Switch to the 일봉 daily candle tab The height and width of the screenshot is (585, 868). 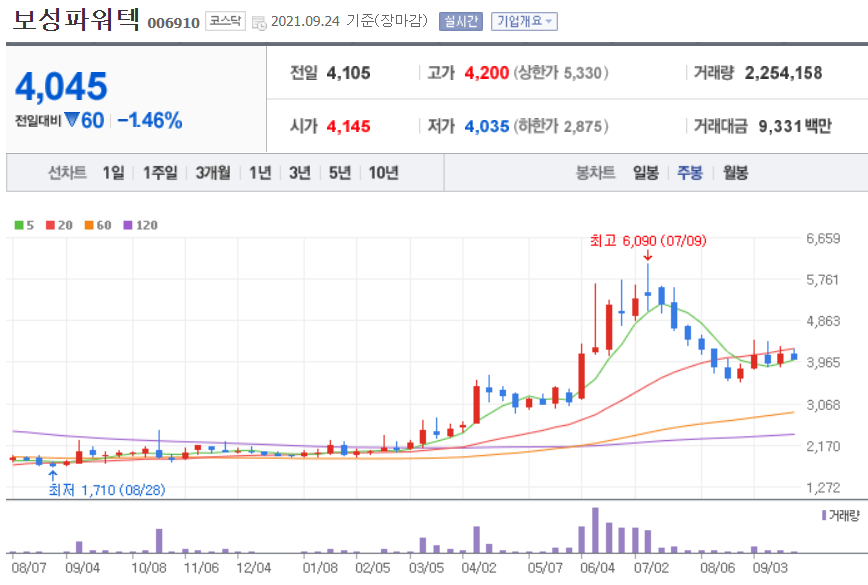(647, 171)
